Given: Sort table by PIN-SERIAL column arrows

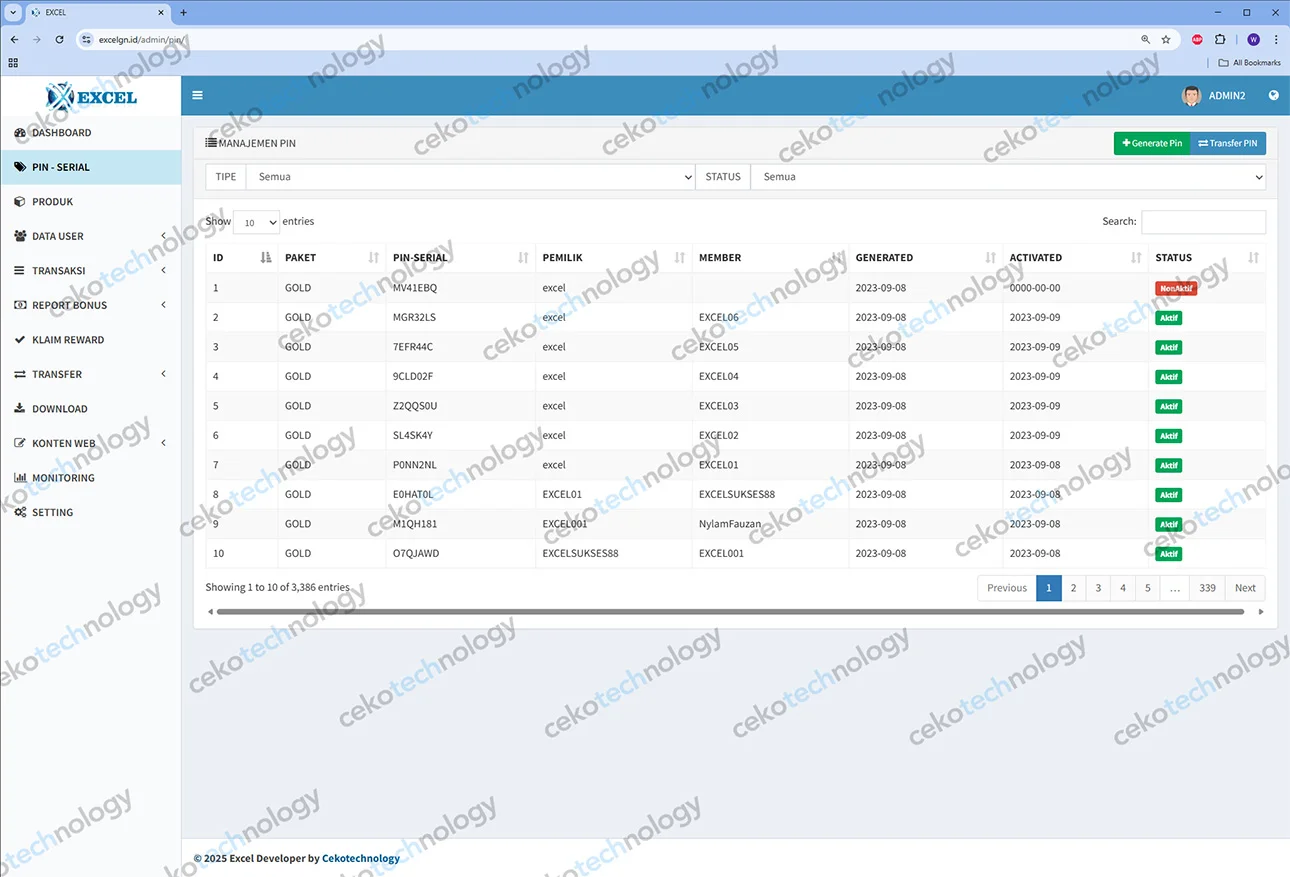Looking at the screenshot, I should (523, 258).
